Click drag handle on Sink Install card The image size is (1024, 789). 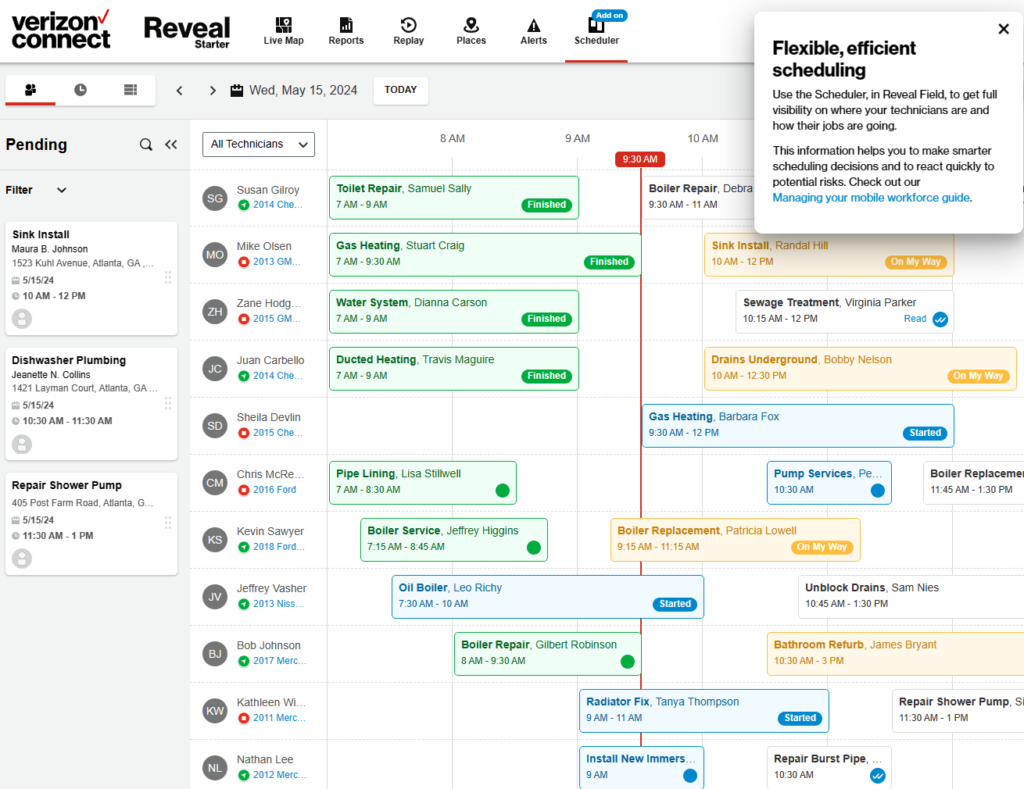(168, 277)
